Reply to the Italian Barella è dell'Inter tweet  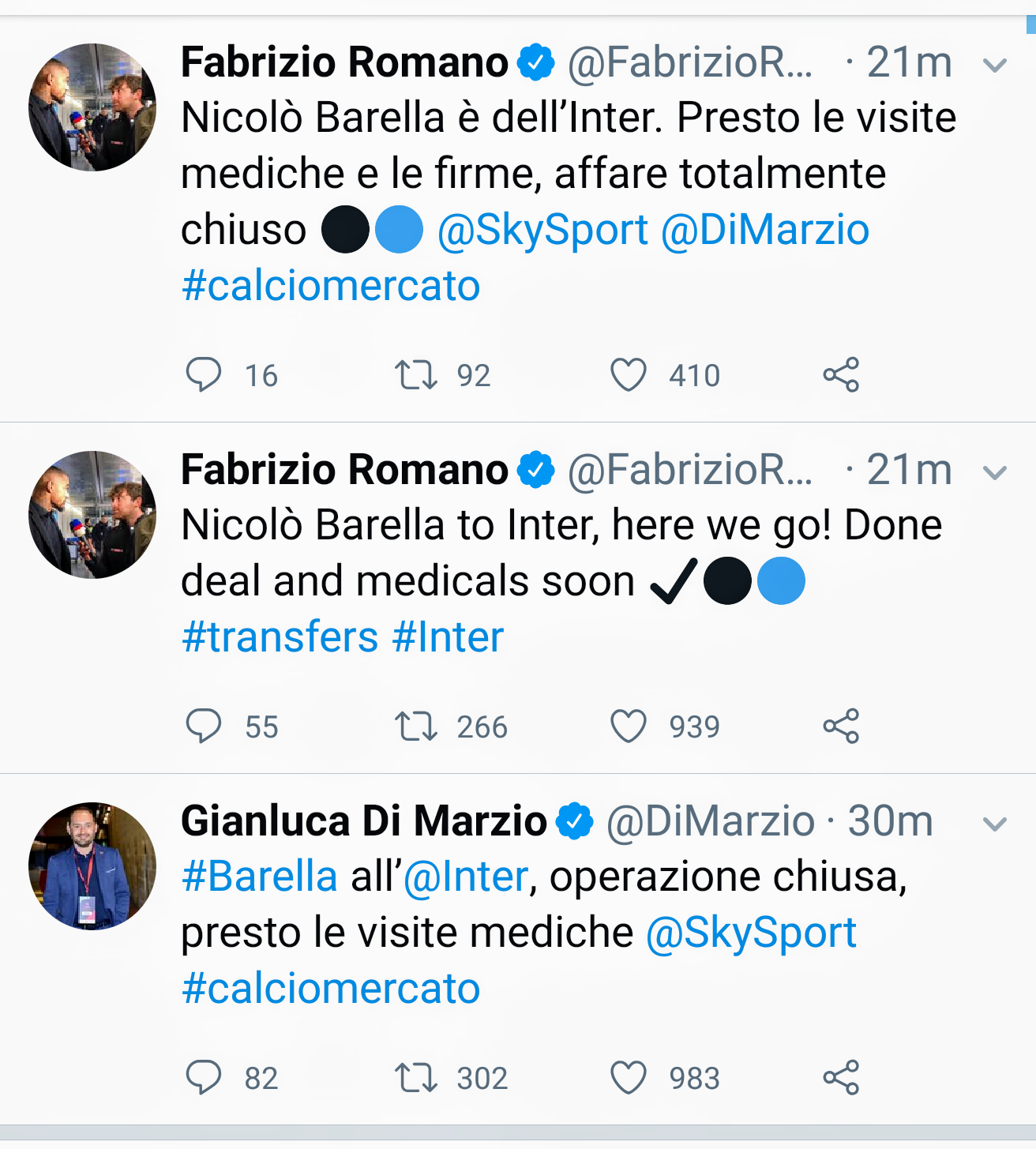[204, 374]
